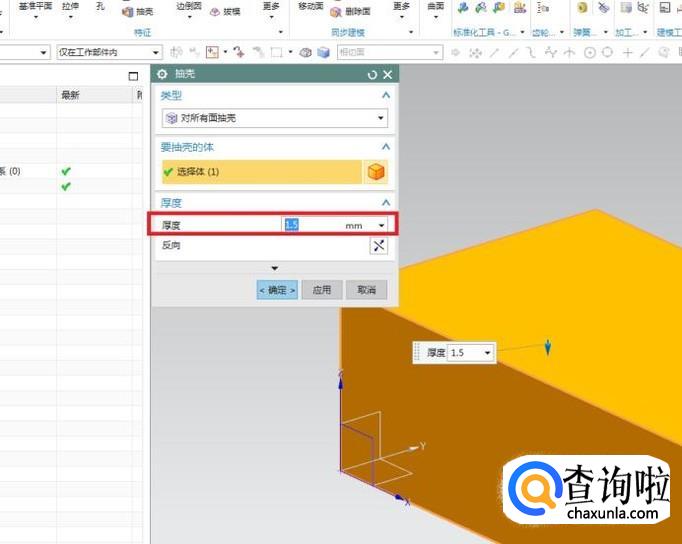Viewport: 682px width, 544px height.
Task: Click the Hole (孔) tool in ribbon
Action: [x=100, y=6]
